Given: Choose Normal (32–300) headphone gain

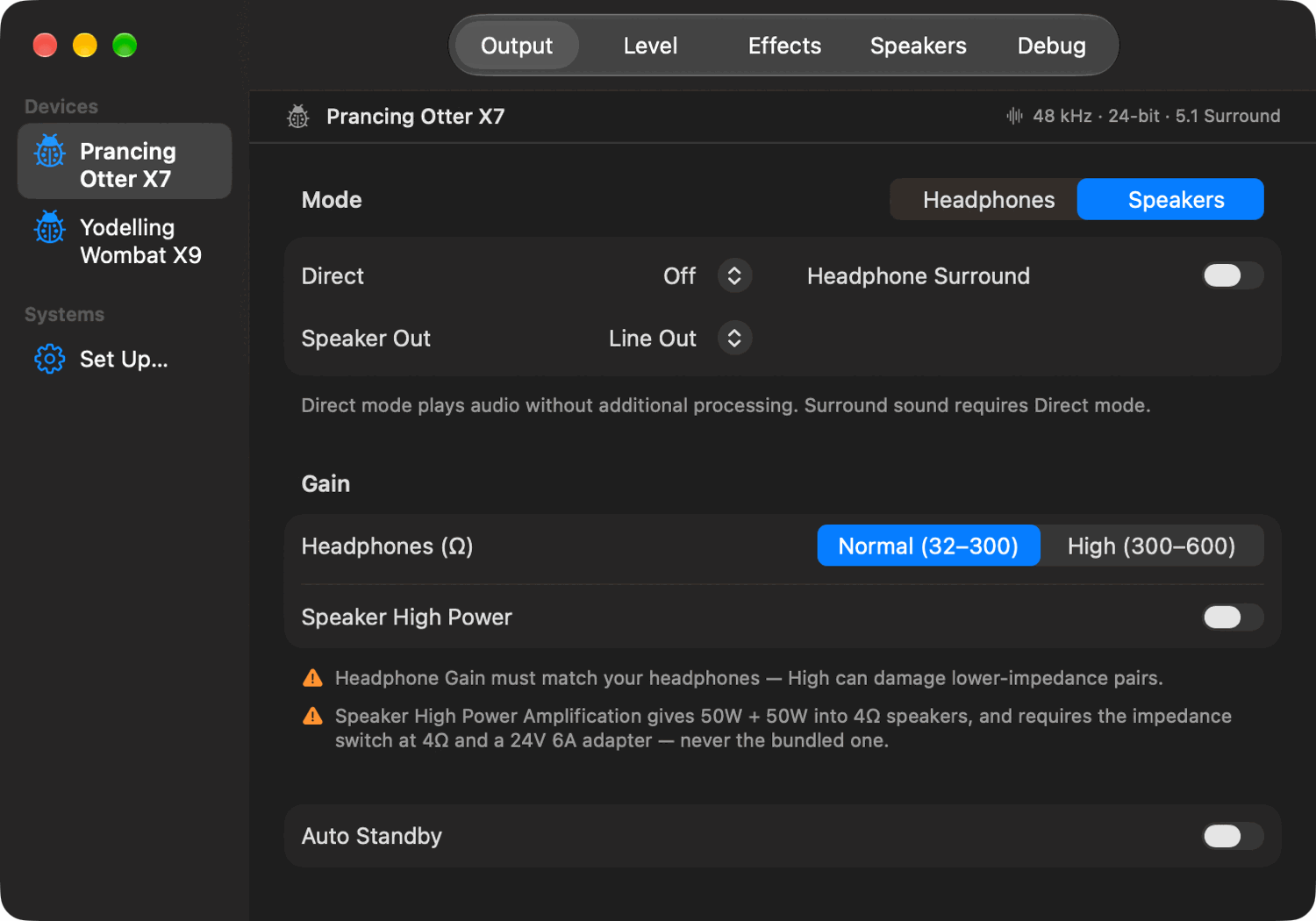Looking at the screenshot, I should [928, 546].
